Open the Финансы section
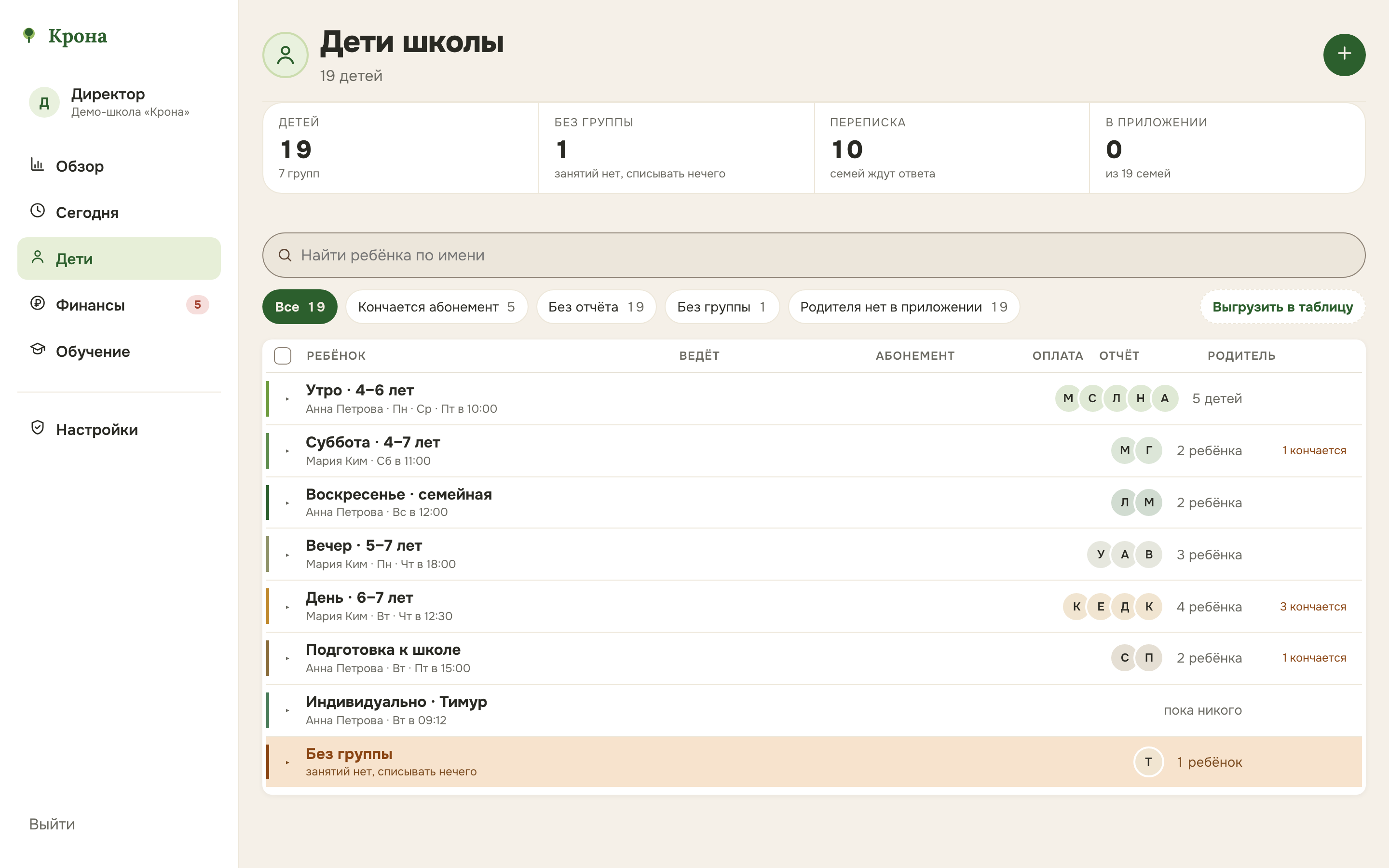The image size is (1389, 868). (x=119, y=305)
